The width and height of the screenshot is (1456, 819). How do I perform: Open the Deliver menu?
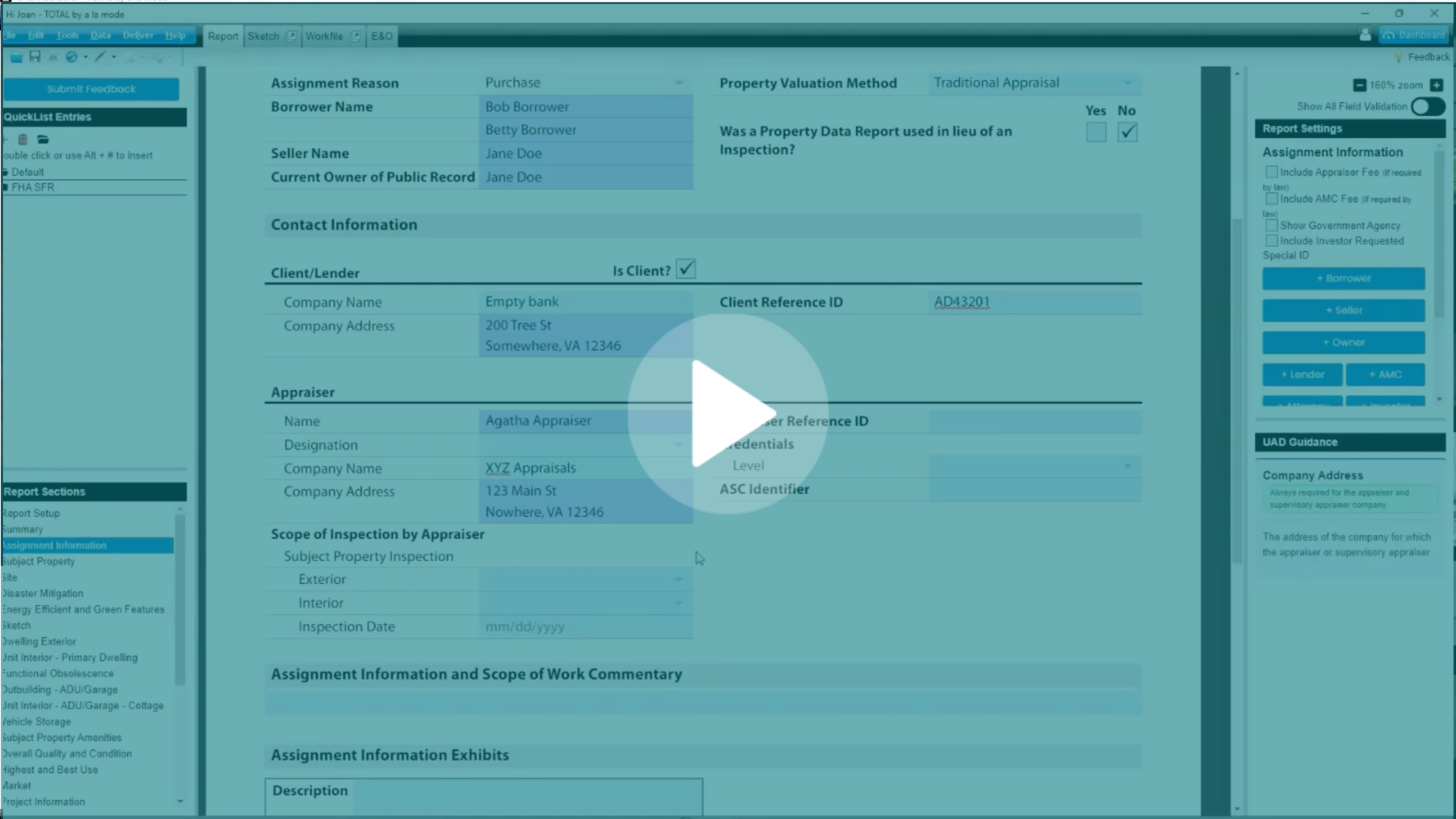(138, 36)
